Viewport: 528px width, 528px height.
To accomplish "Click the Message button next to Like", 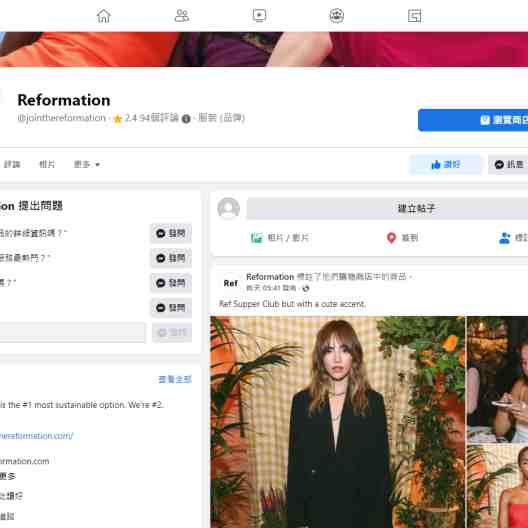I will coord(508,164).
